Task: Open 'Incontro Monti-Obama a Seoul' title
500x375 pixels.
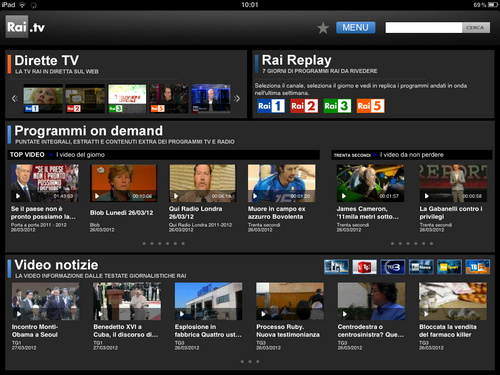Action: coord(35,331)
